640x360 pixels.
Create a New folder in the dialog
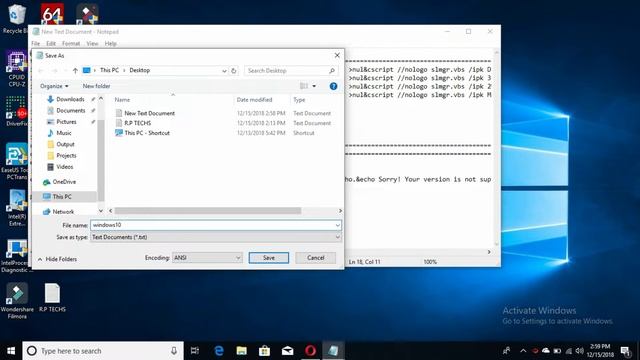(x=96, y=86)
